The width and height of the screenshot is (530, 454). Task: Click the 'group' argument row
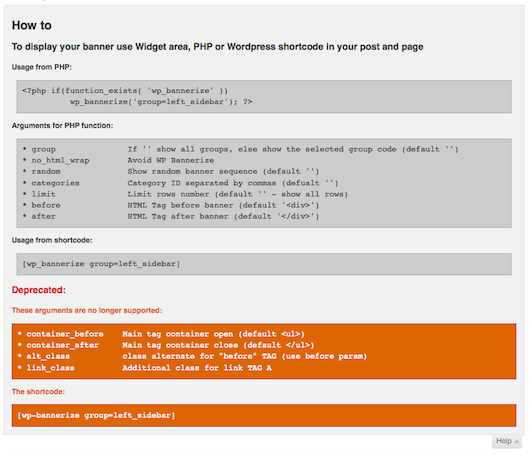click(x=240, y=149)
